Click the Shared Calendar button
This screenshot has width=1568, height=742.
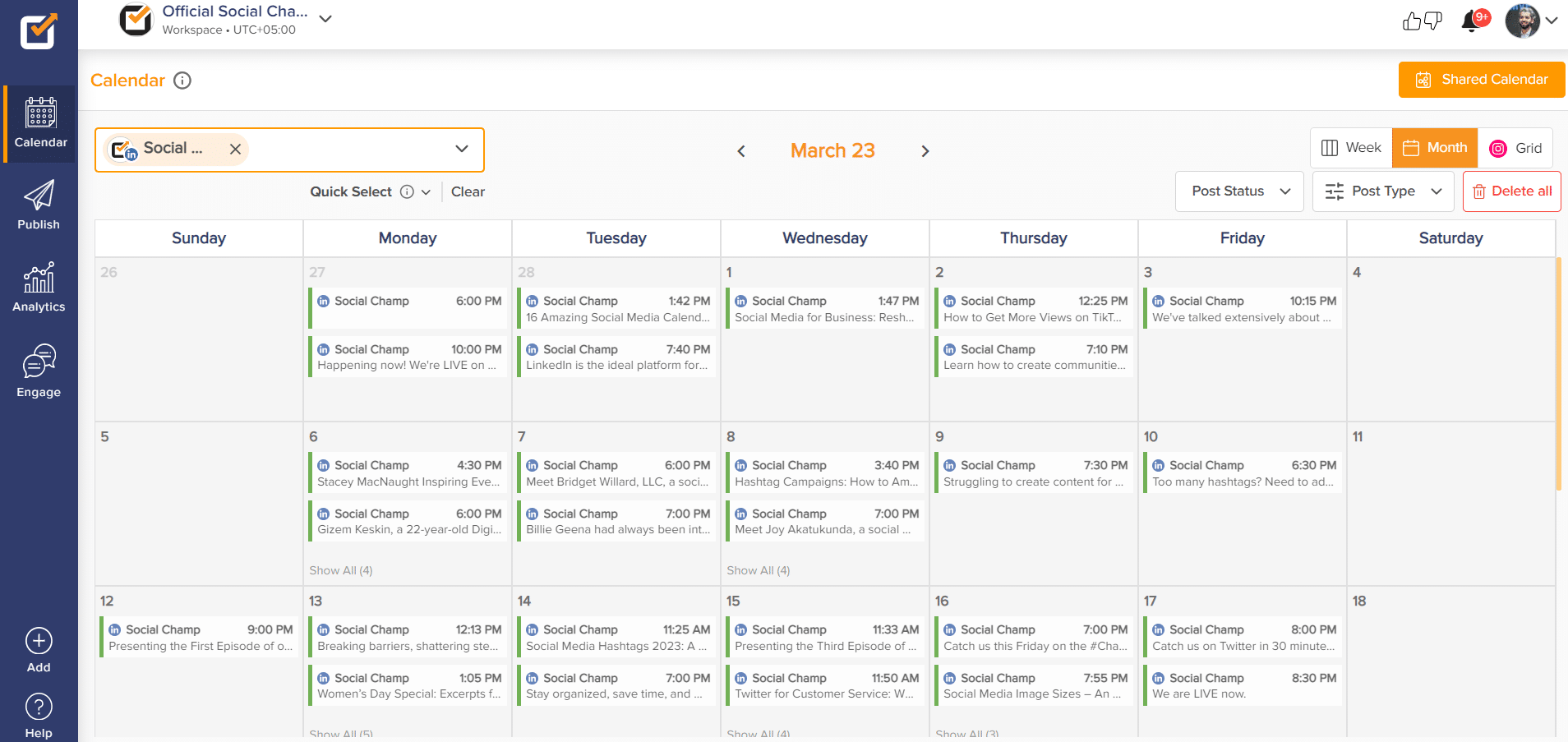1482,80
